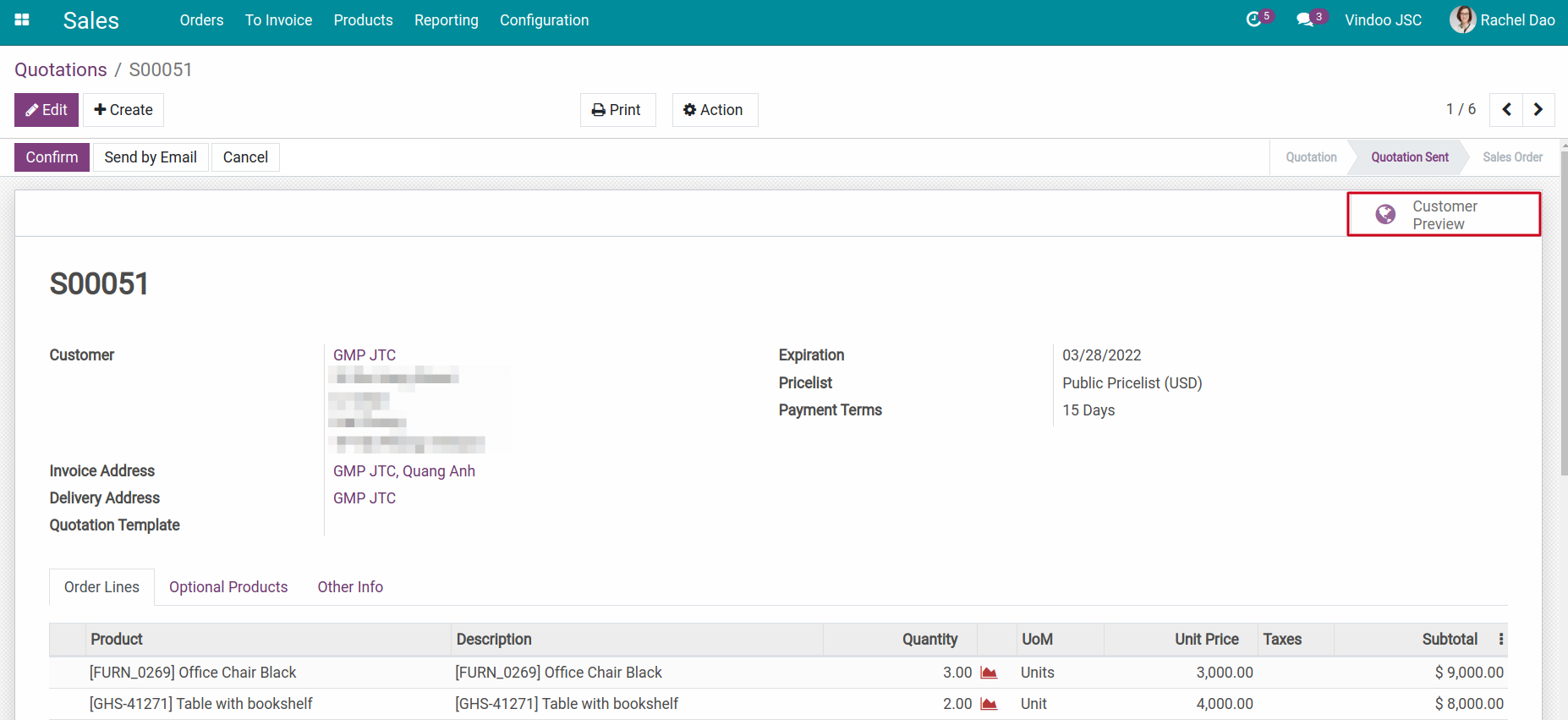This screenshot has width=1568, height=720.
Task: Open the column options kebab icon
Action: click(1501, 640)
